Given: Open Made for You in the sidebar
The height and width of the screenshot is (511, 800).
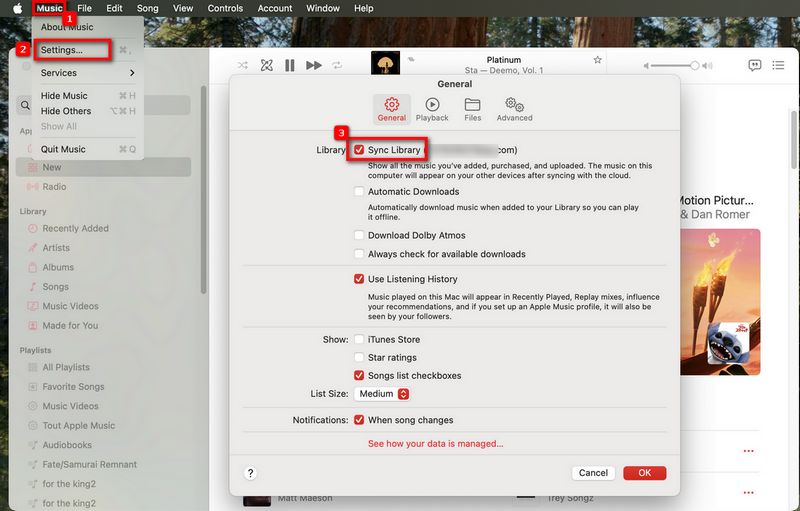Looking at the screenshot, I should [104, 325].
